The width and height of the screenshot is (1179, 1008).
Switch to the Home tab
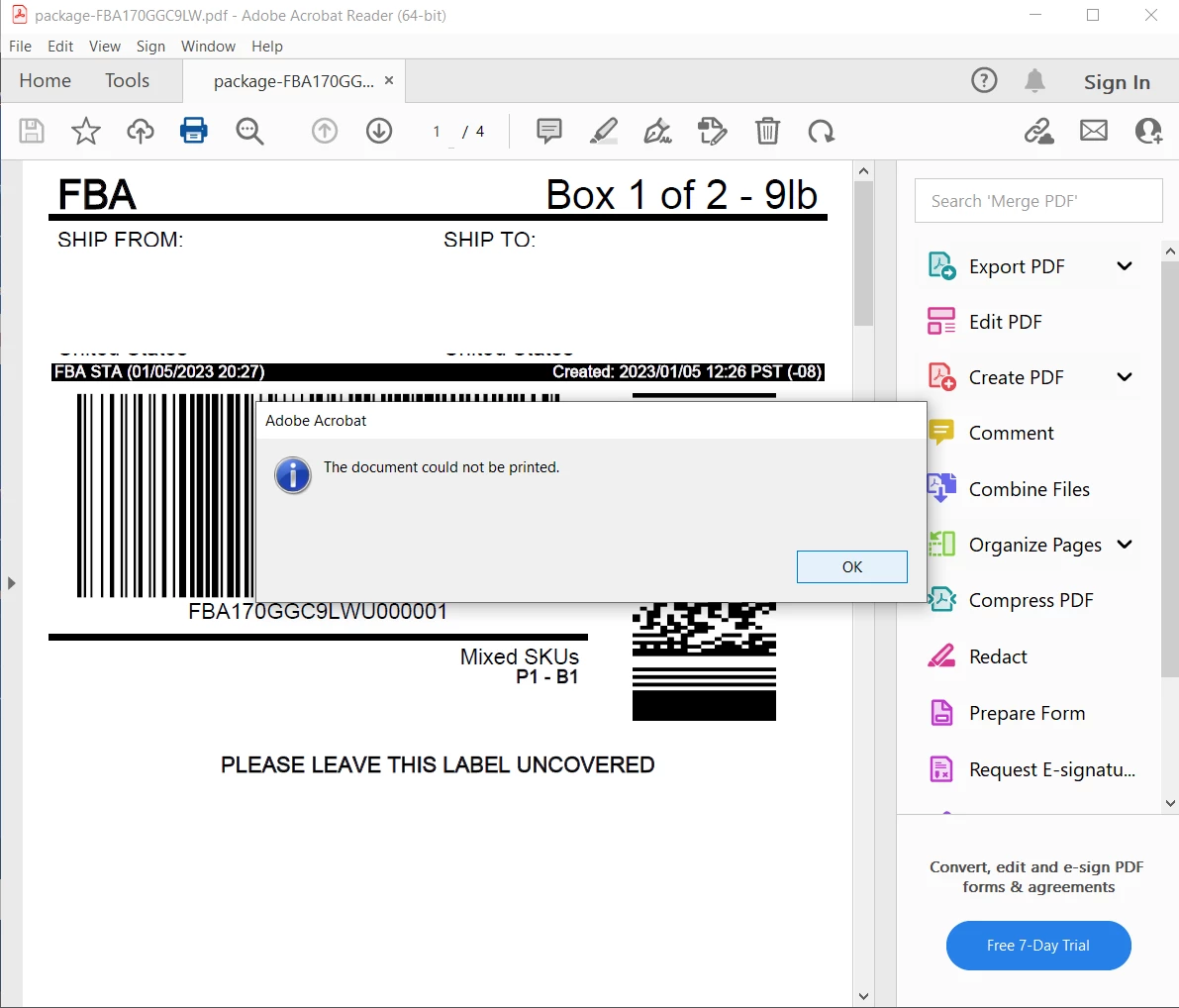pyautogui.click(x=46, y=80)
